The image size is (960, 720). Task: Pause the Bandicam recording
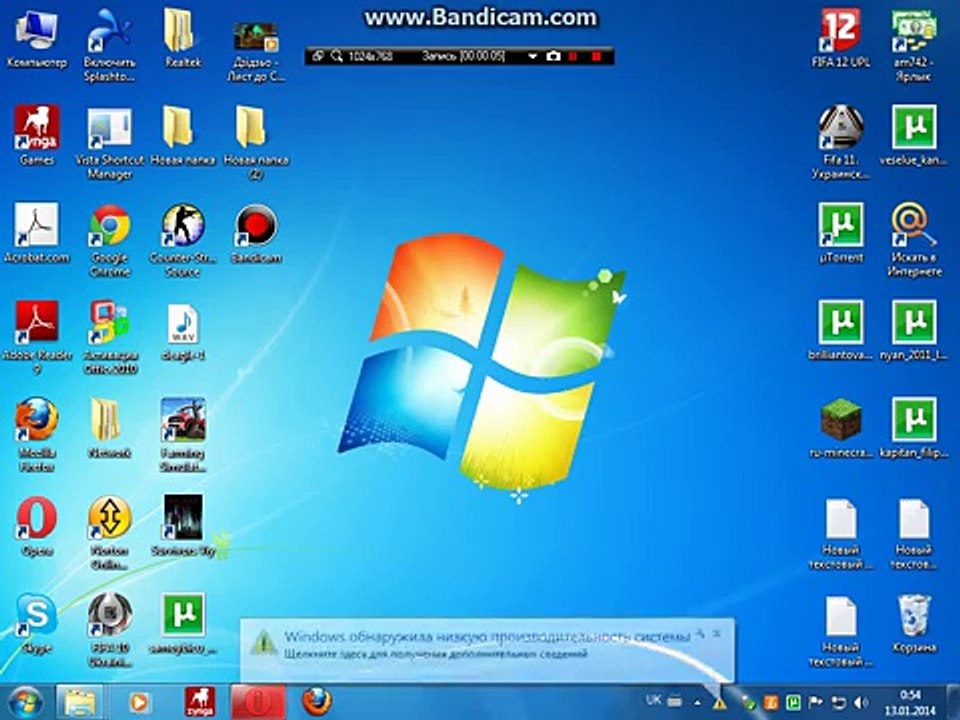coord(574,56)
